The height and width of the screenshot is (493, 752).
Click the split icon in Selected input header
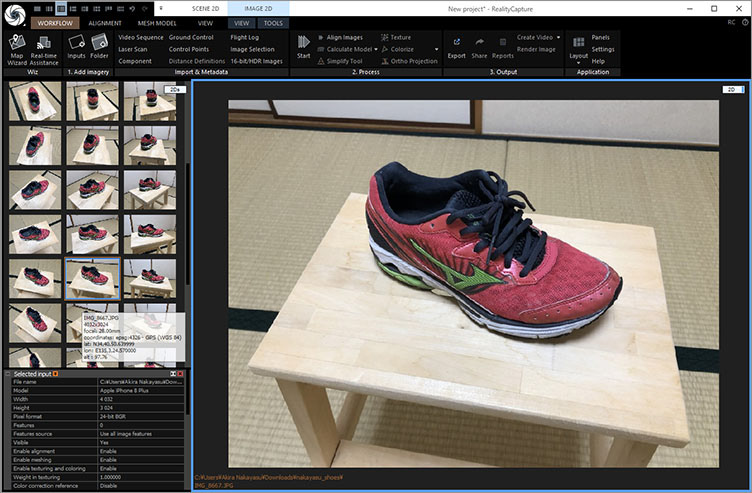click(173, 374)
